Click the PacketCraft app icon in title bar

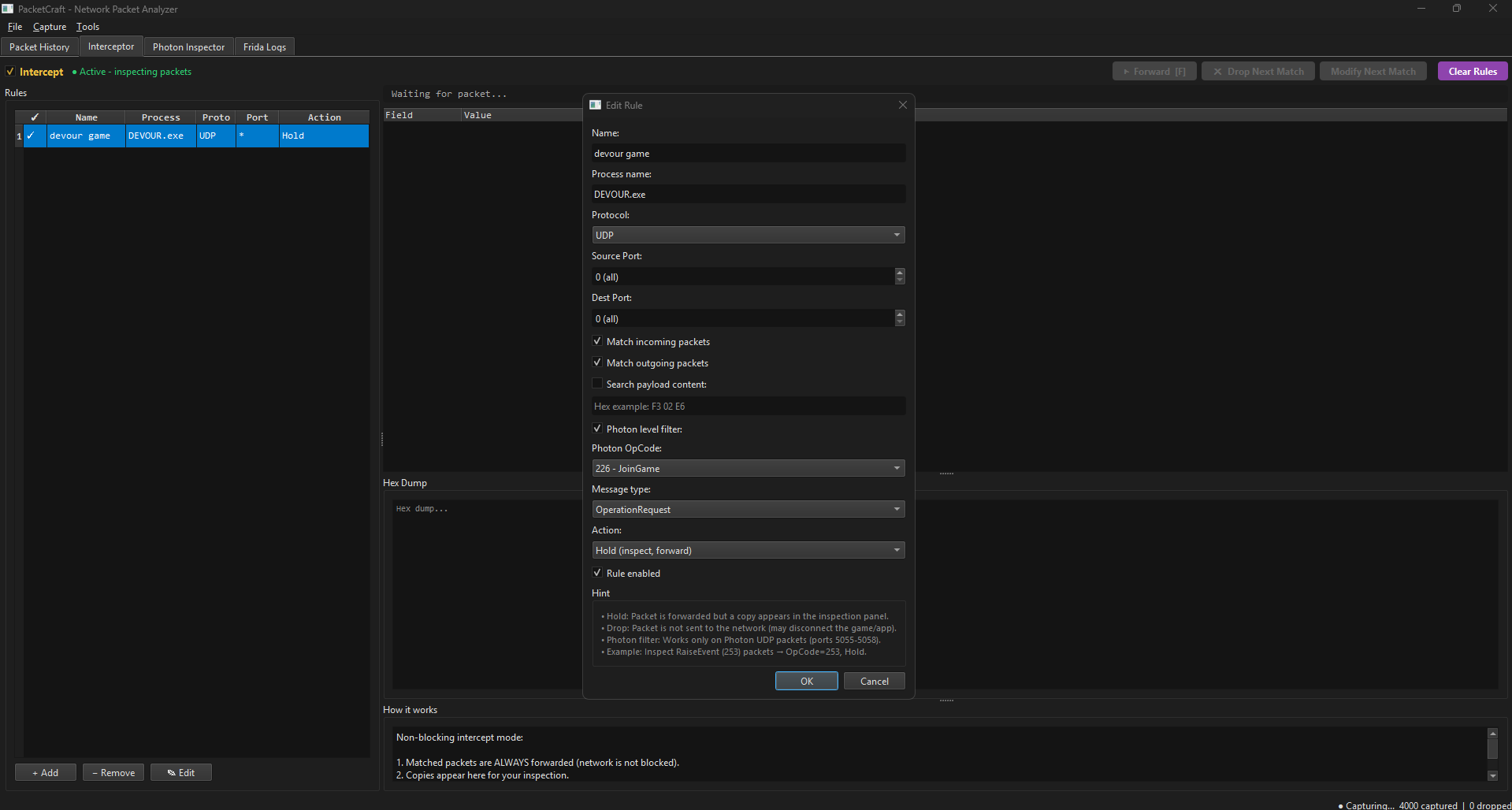8,9
